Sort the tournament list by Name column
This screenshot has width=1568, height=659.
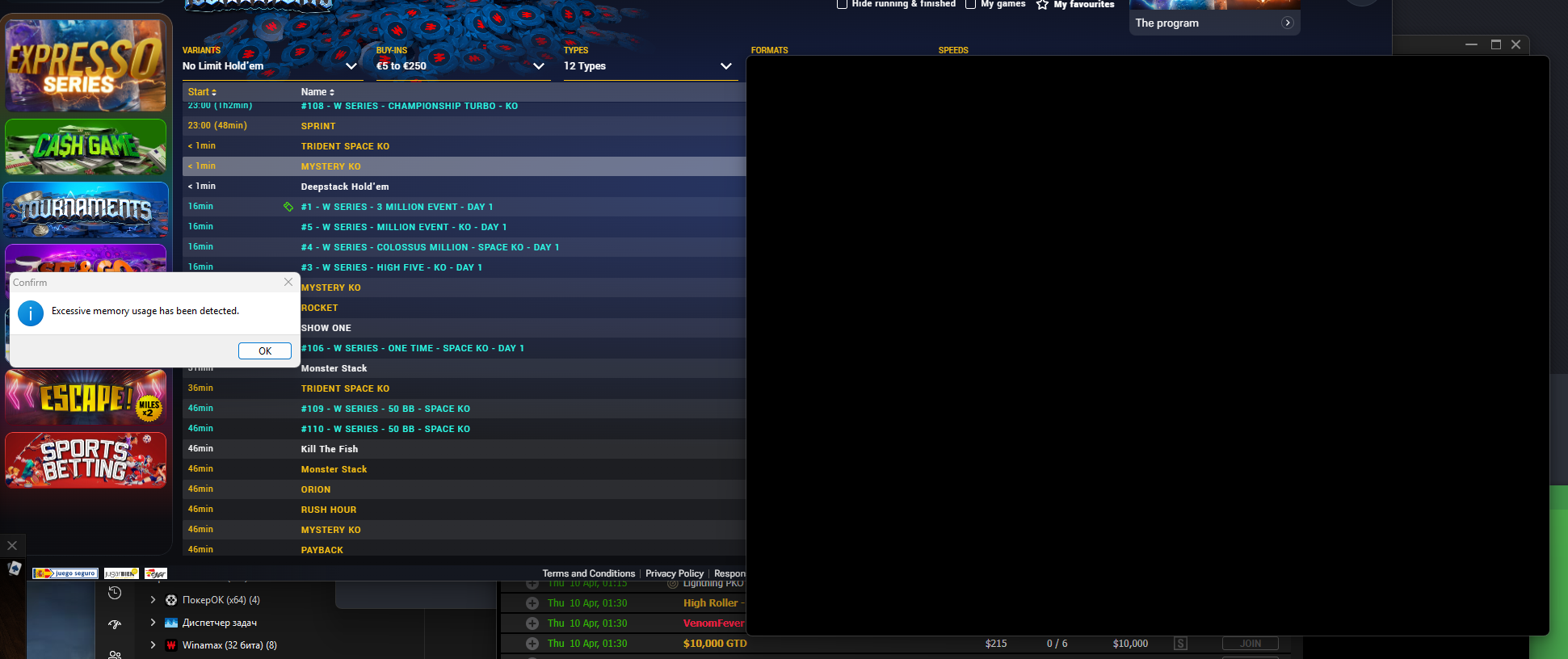point(317,92)
